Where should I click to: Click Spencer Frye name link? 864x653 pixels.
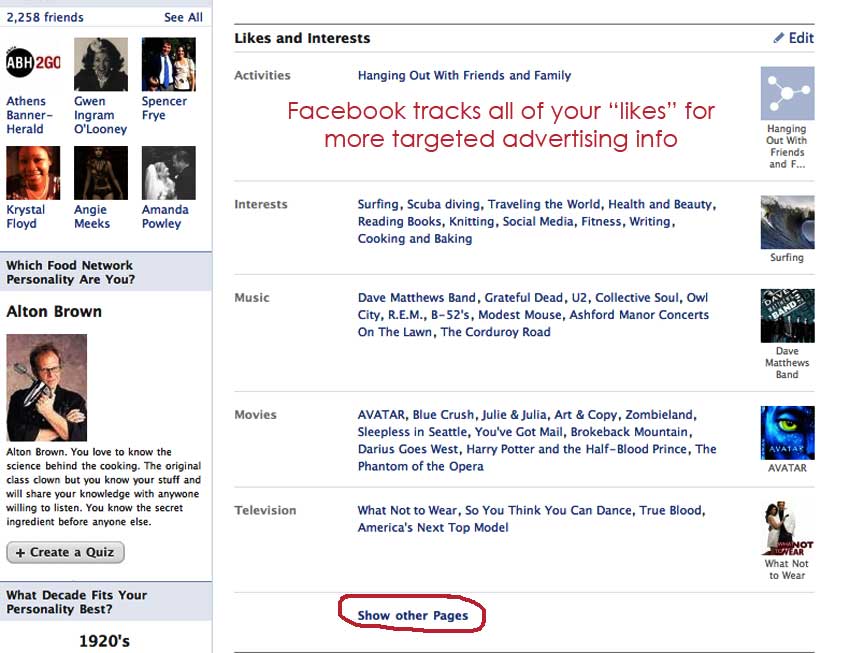164,108
